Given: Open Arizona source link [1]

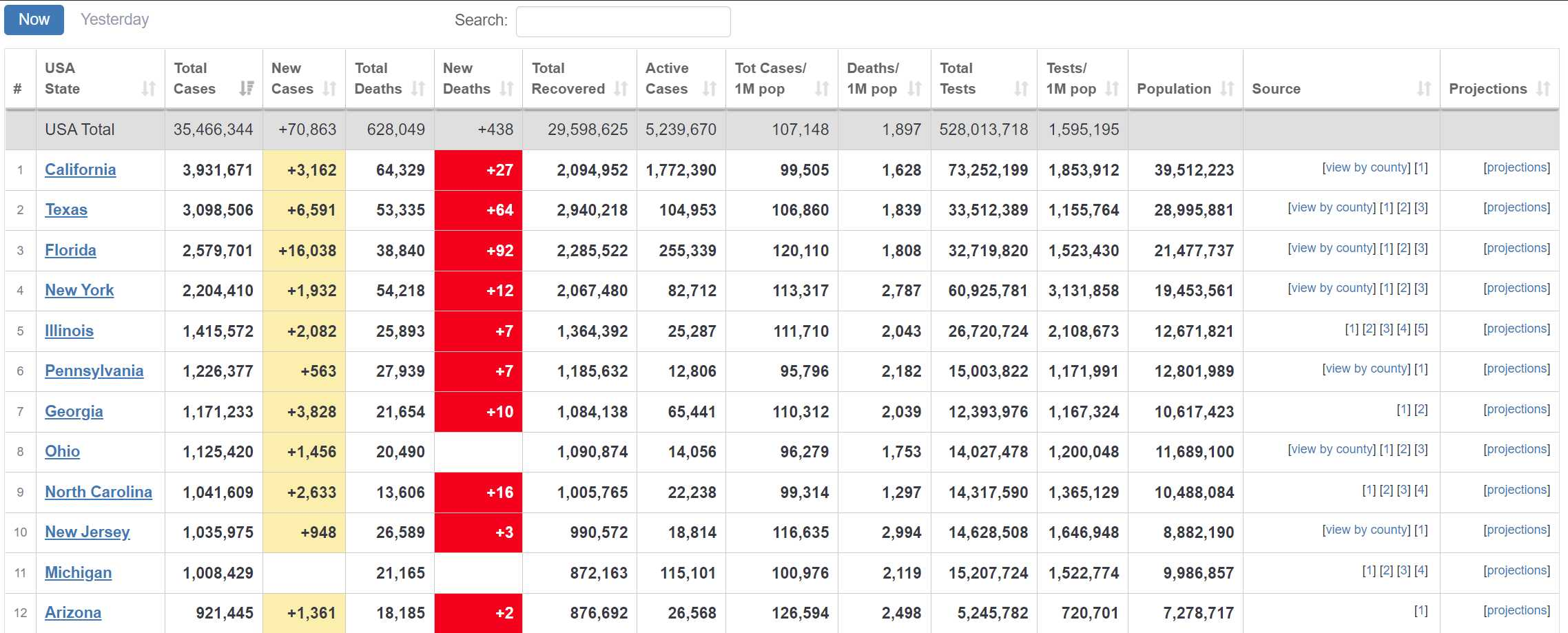Looking at the screenshot, I should pyautogui.click(x=1421, y=610).
